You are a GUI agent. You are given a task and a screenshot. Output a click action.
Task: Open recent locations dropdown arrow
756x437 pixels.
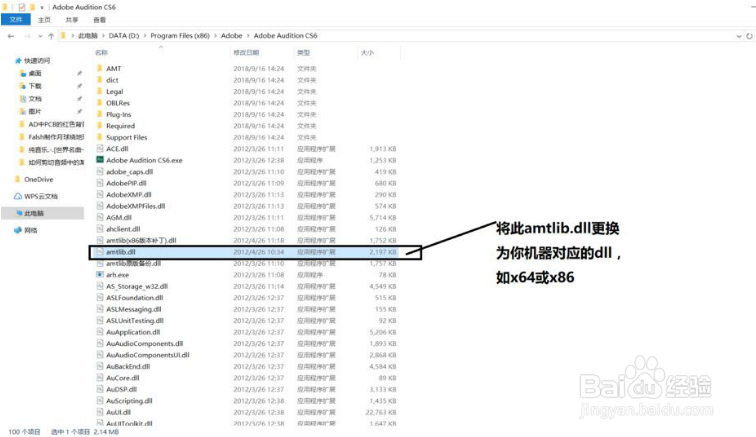click(x=40, y=36)
